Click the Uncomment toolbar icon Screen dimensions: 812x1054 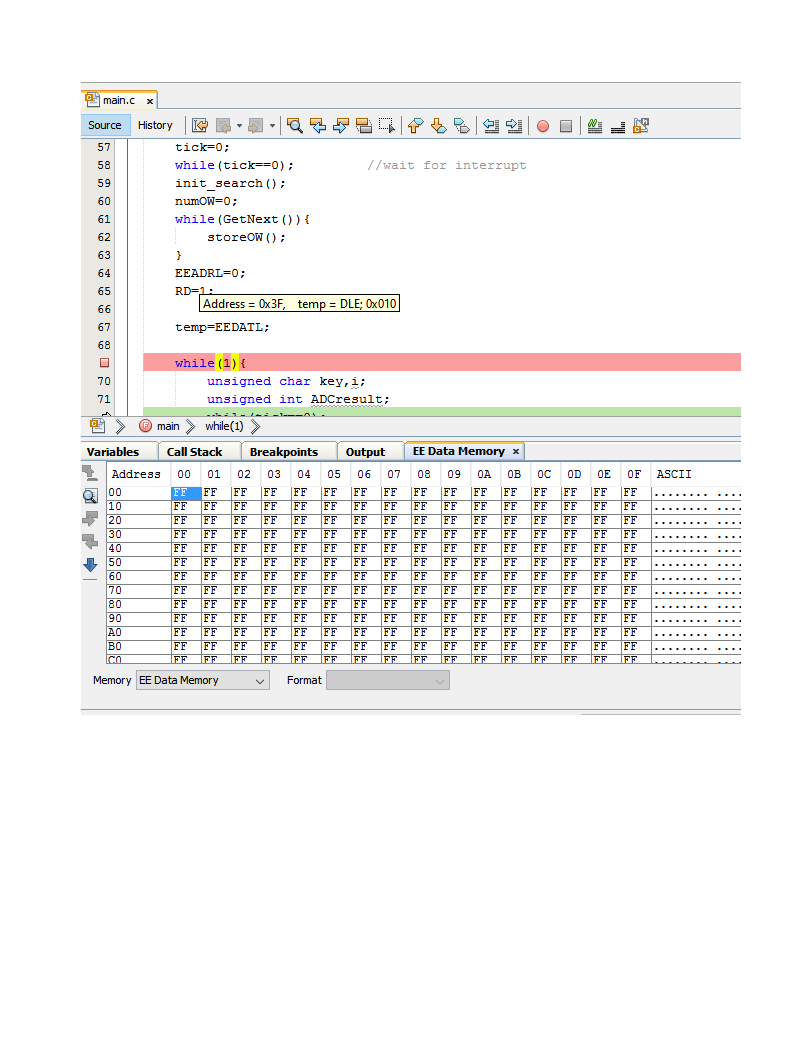coord(618,126)
